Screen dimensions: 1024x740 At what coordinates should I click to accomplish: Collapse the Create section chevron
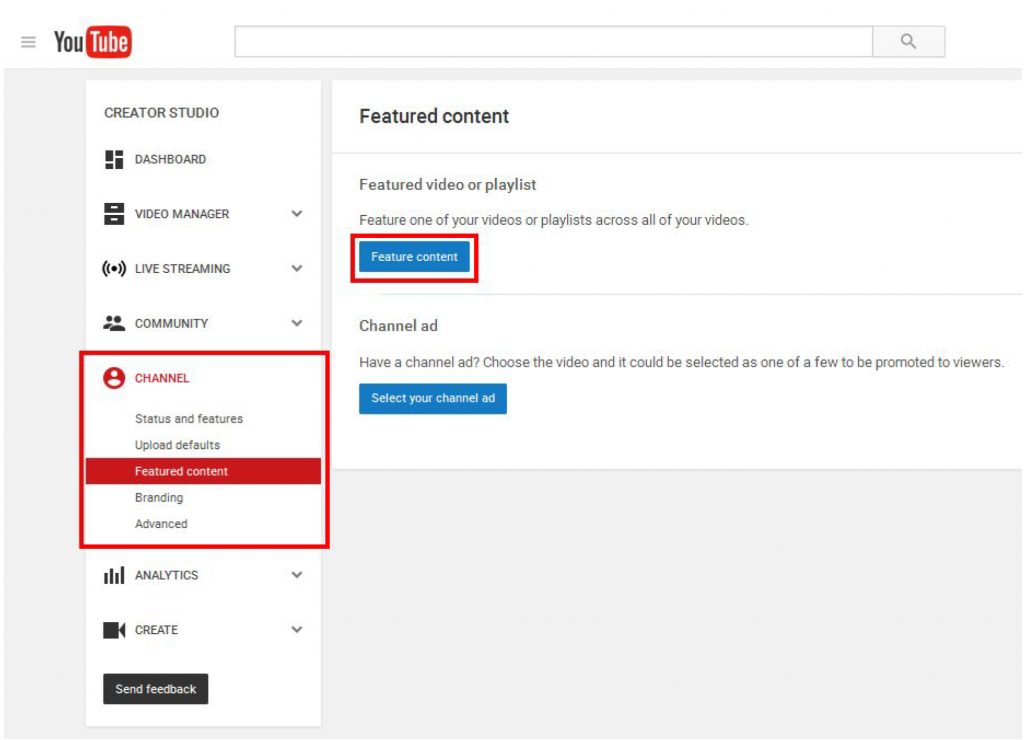click(296, 629)
